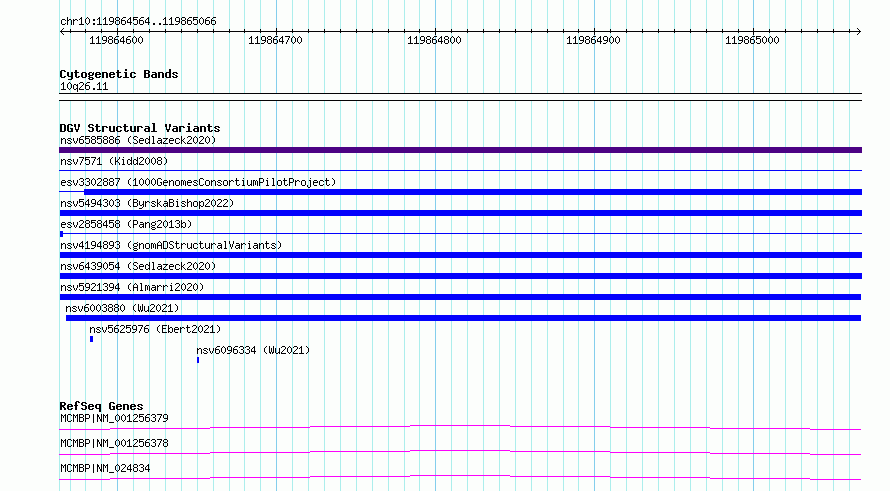Click the purple nsv6585886 variant bar
The height and width of the screenshot is (491, 890).
(x=460, y=150)
